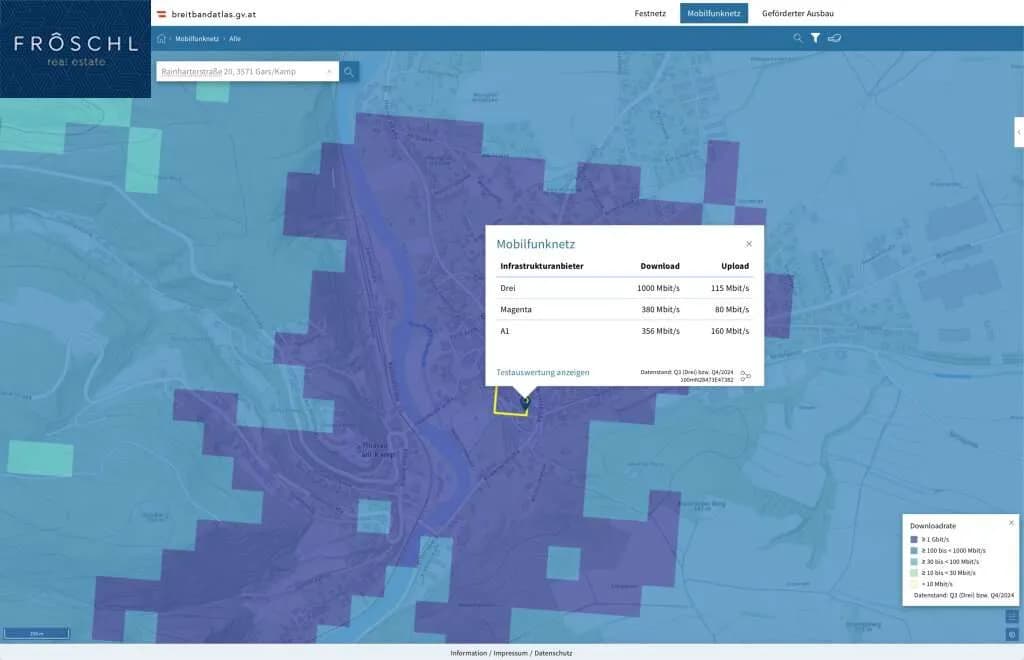1024x660 pixels.
Task: Click the ≥ 1 Gbit/s legend swatch
Action: tap(914, 539)
